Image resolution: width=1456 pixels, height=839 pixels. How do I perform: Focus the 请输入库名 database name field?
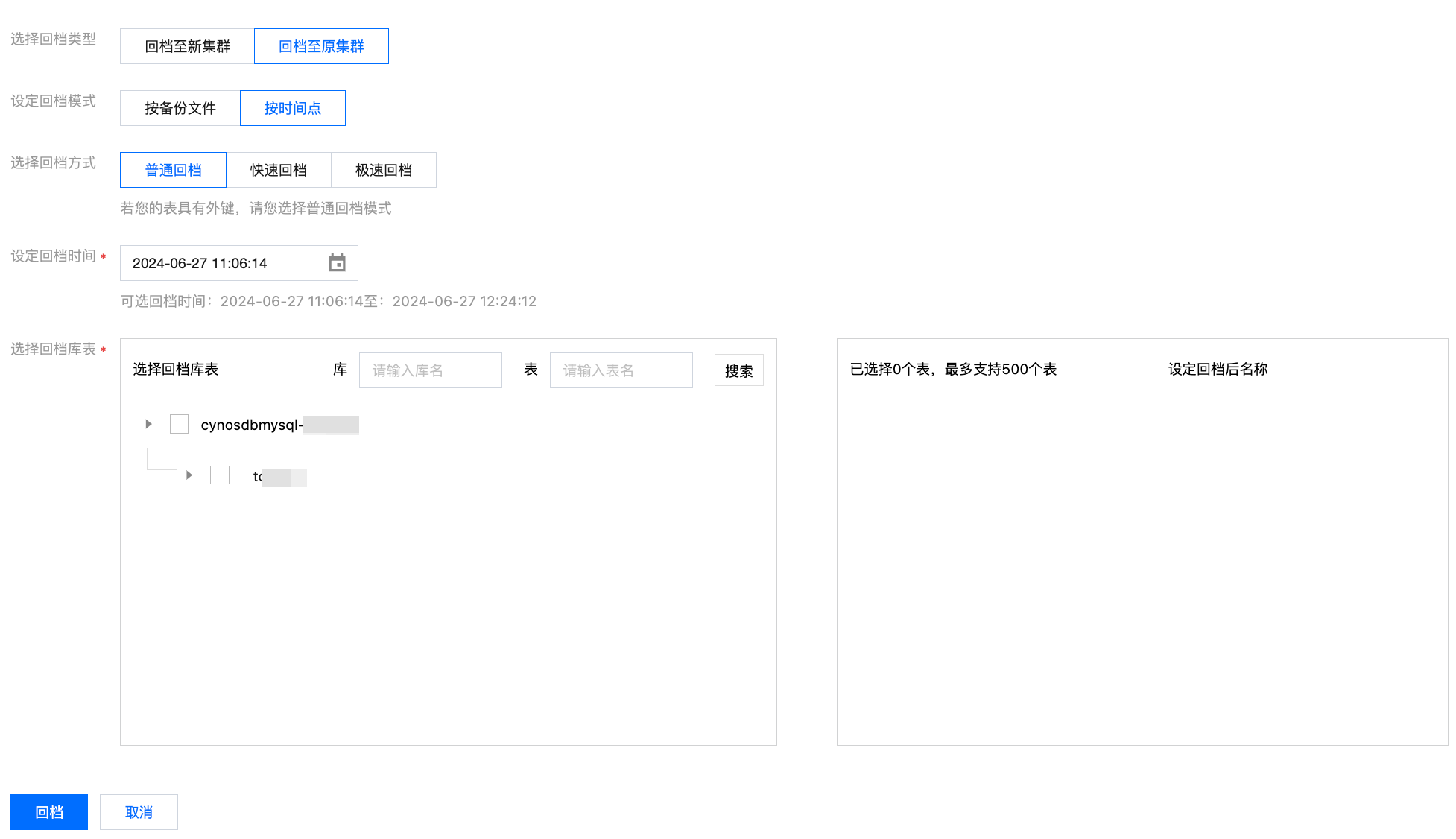pyautogui.click(x=430, y=370)
